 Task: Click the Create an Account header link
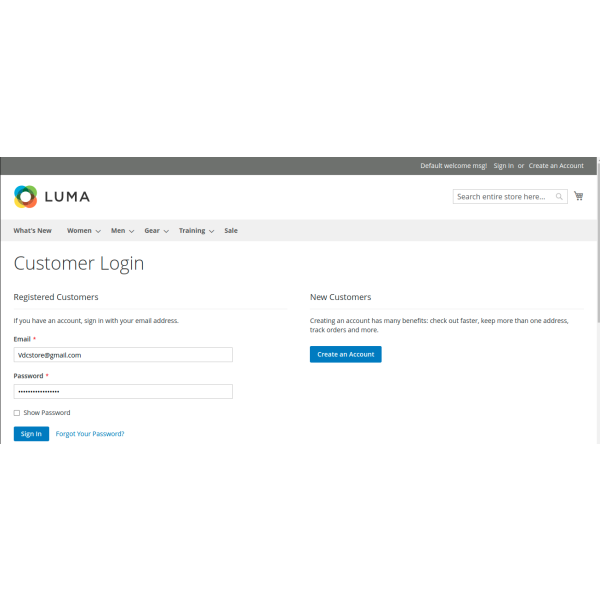coord(556,166)
